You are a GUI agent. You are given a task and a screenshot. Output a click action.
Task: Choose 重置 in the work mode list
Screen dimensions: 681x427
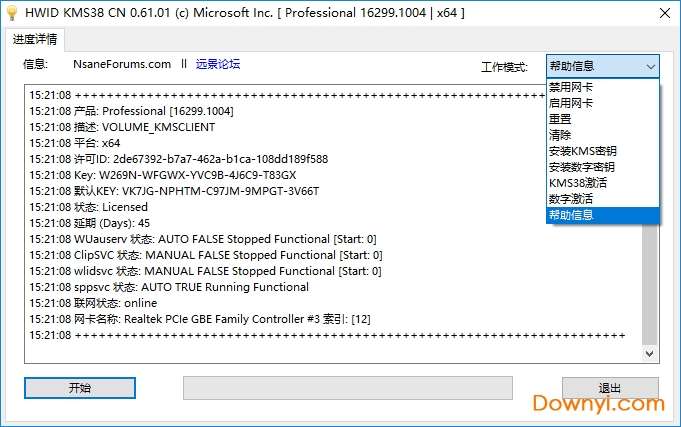[603, 119]
